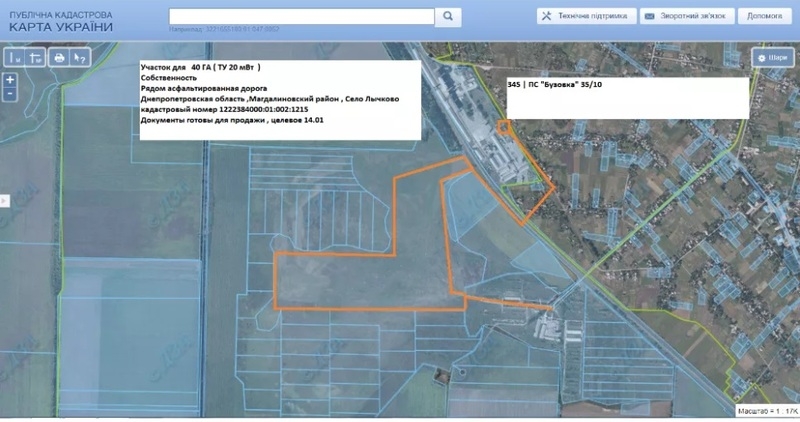Click the Допомога help button
The width and height of the screenshot is (800, 422).
(765, 16)
